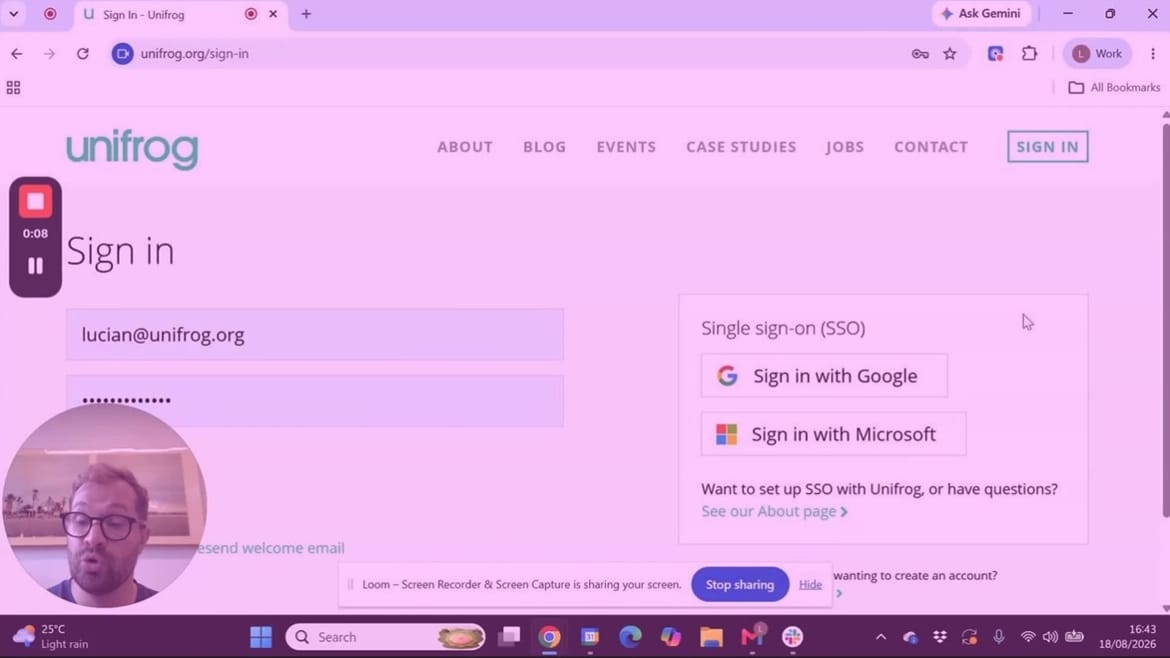
Task: Close the Sign In - Unifrog tab
Action: [x=273, y=14]
